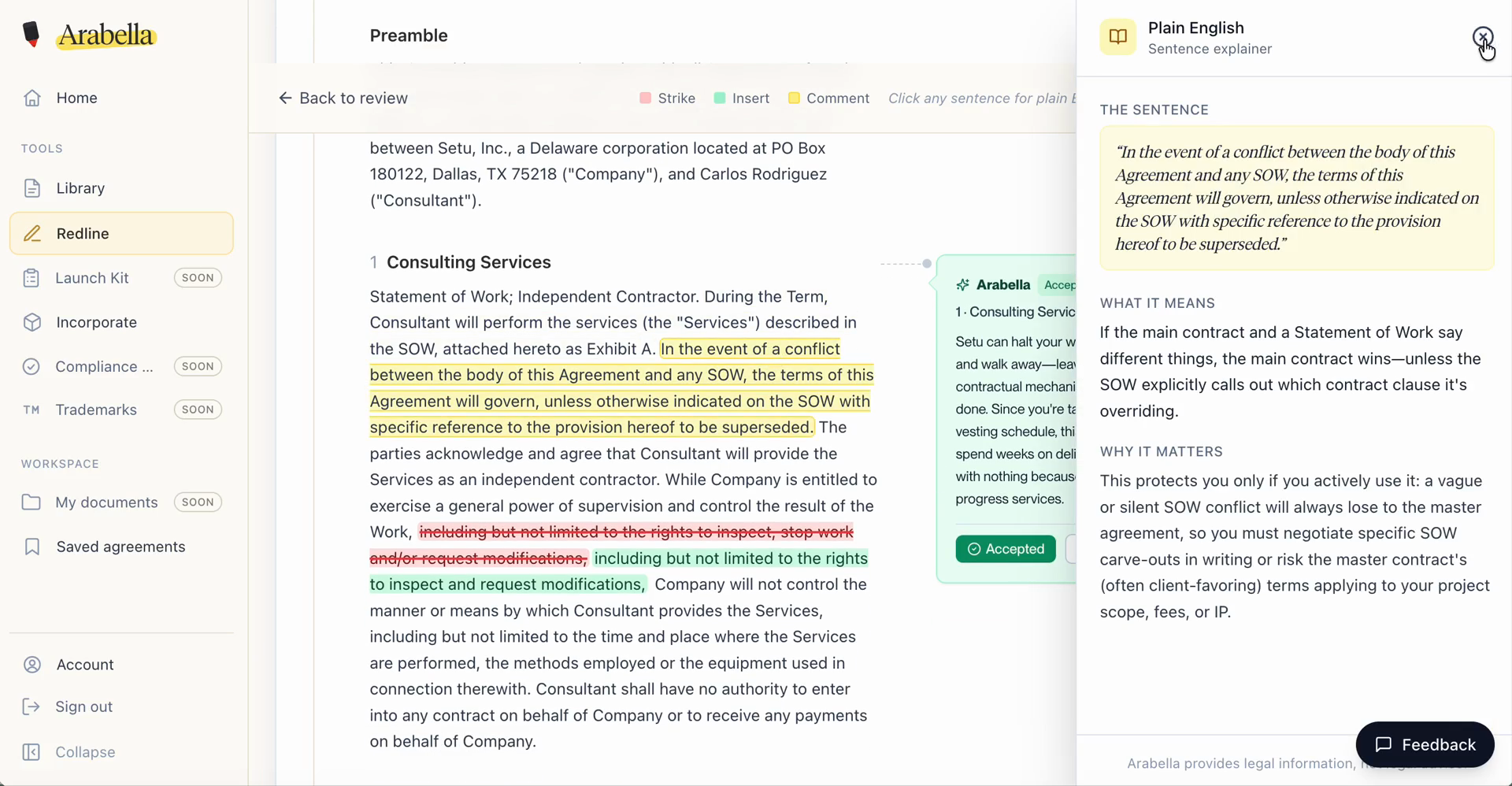Viewport: 1512px width, 786px height.
Task: Open Home from the sidebar
Action: pyautogui.click(x=121, y=98)
